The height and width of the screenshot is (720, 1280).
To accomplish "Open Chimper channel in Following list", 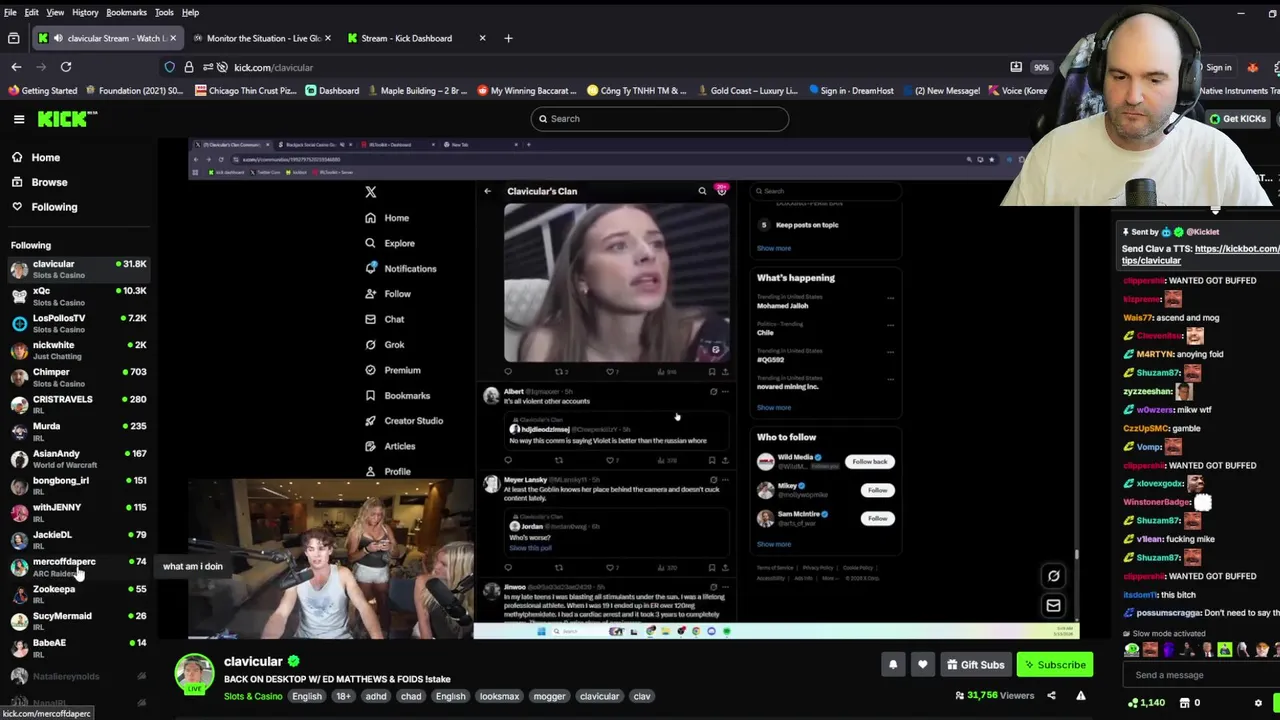I will 78,377.
